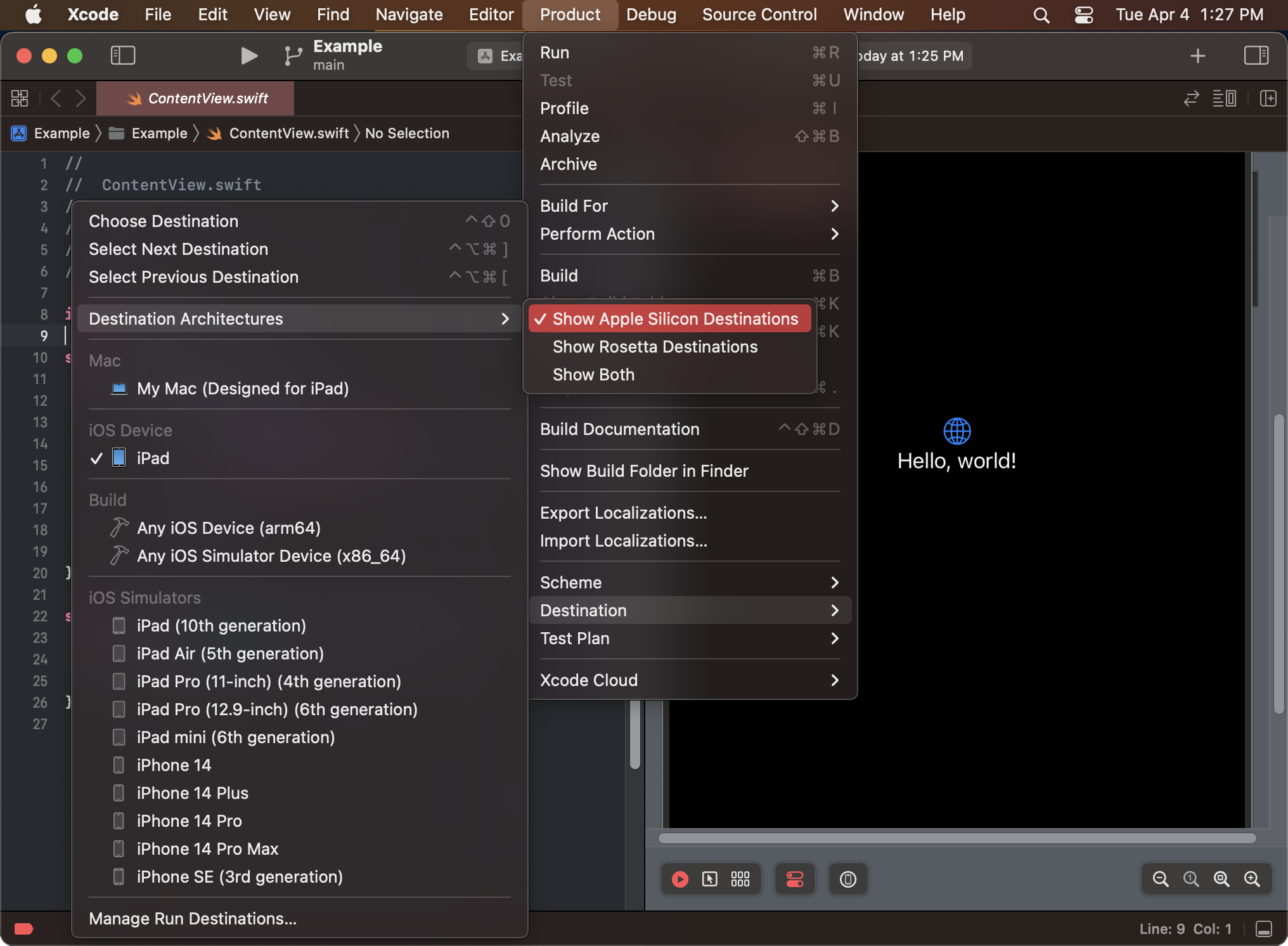
Task: Switch to the ContentView.swift tab
Action: tap(196, 98)
